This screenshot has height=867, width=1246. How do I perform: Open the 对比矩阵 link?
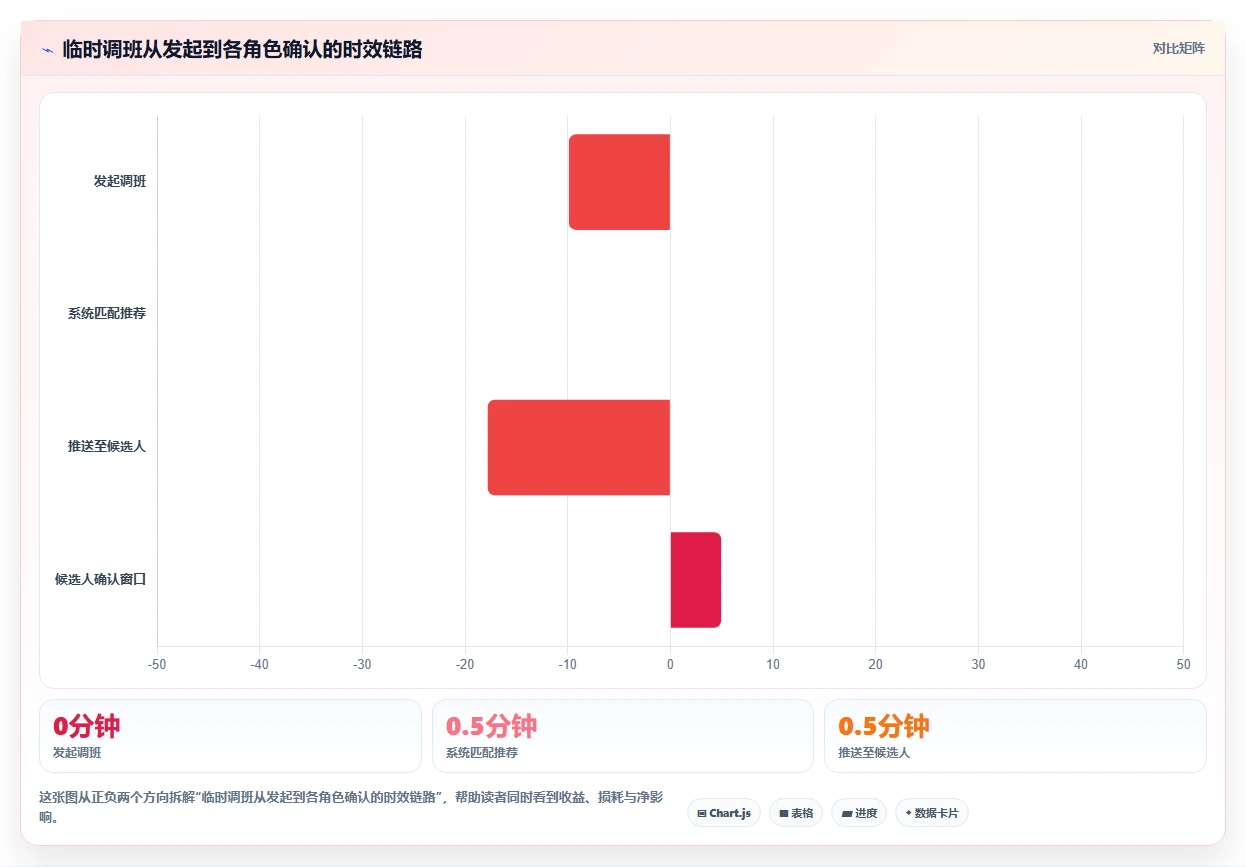[x=1178, y=48]
